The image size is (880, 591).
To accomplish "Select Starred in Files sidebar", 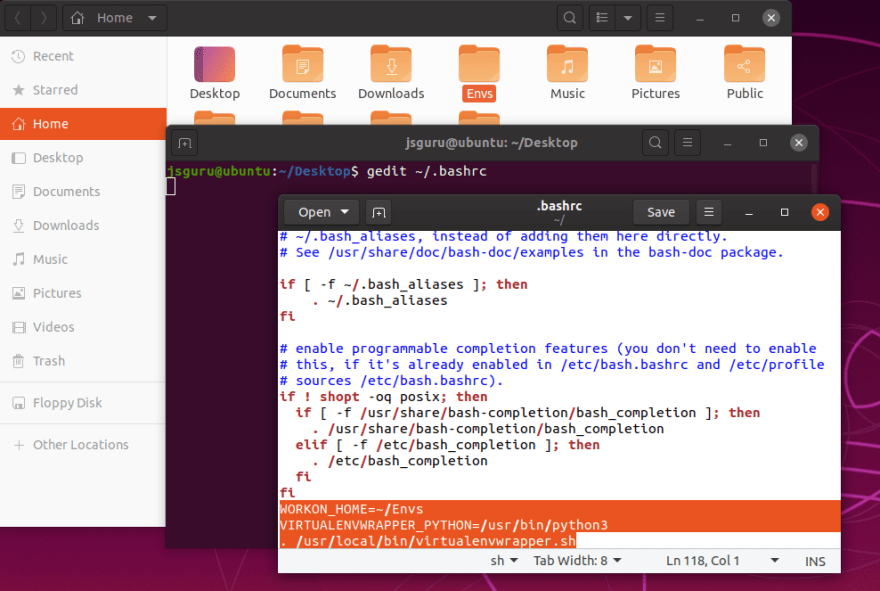I will coord(83,90).
